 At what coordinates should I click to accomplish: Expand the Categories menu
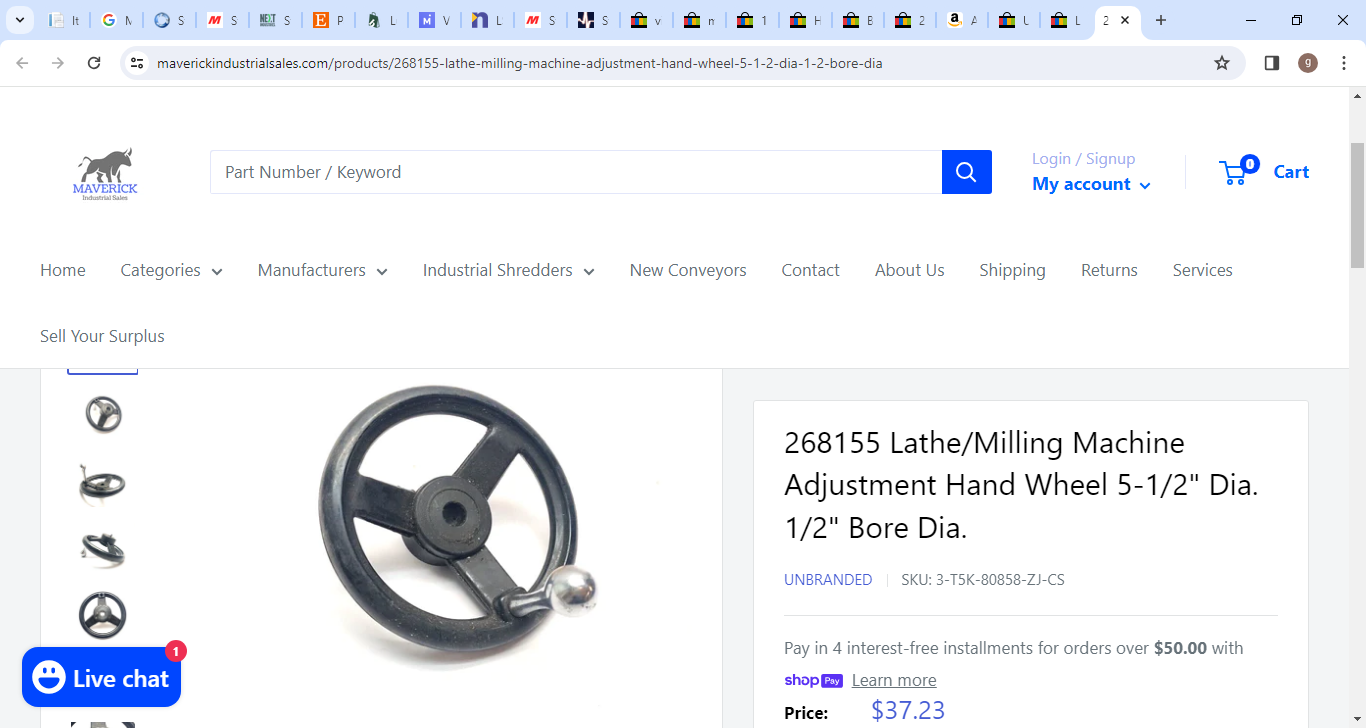(x=171, y=270)
